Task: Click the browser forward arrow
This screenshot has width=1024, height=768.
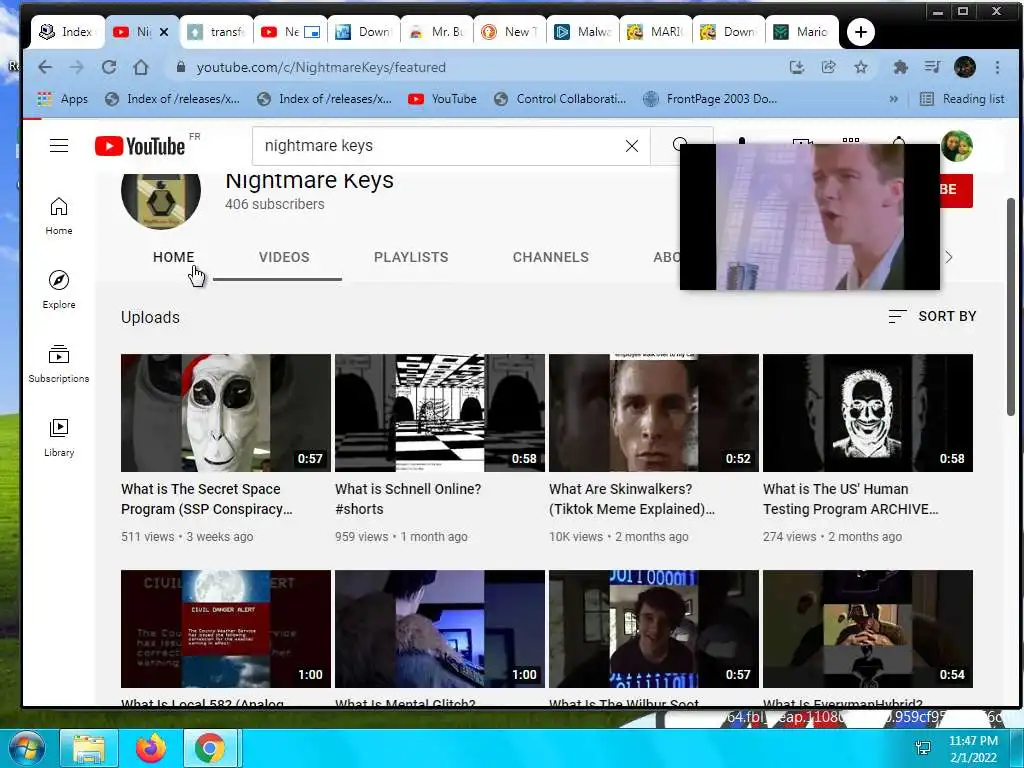Action: [76, 67]
